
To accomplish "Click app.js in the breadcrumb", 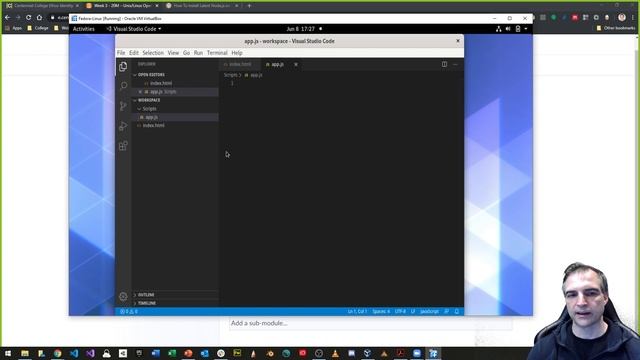I will 256,75.
